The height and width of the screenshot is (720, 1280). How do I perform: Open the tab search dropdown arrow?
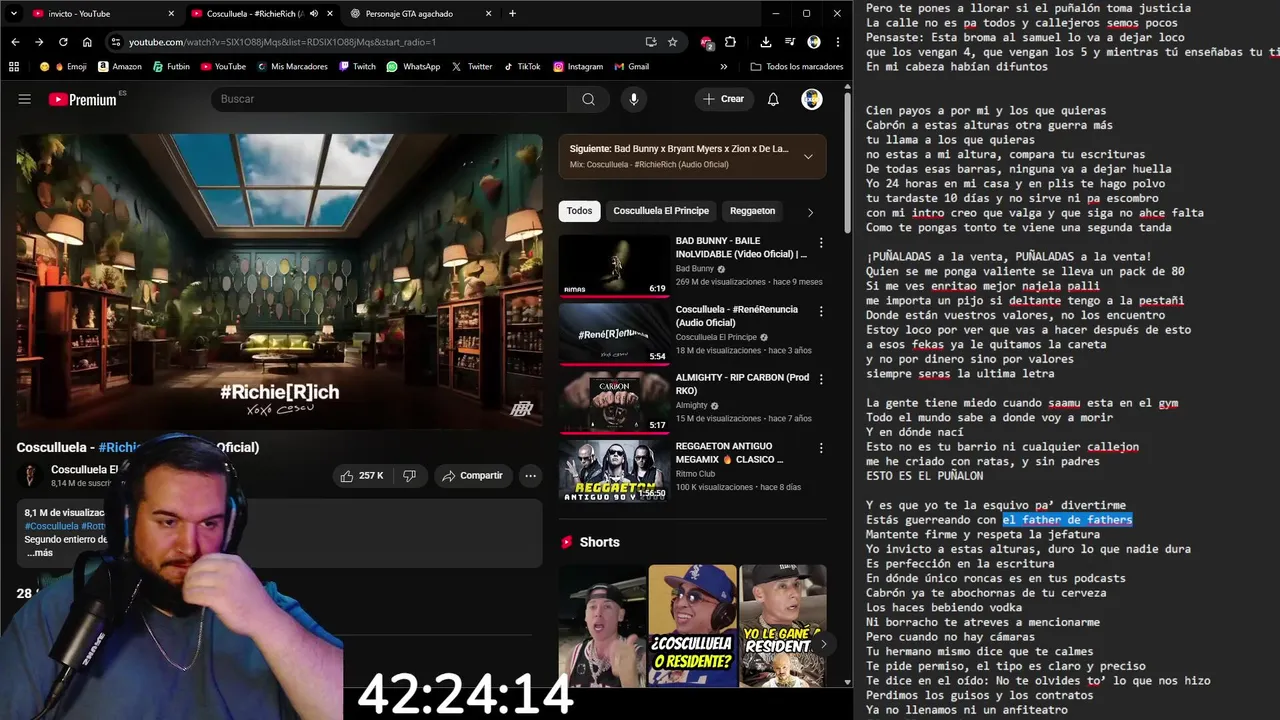tap(14, 14)
